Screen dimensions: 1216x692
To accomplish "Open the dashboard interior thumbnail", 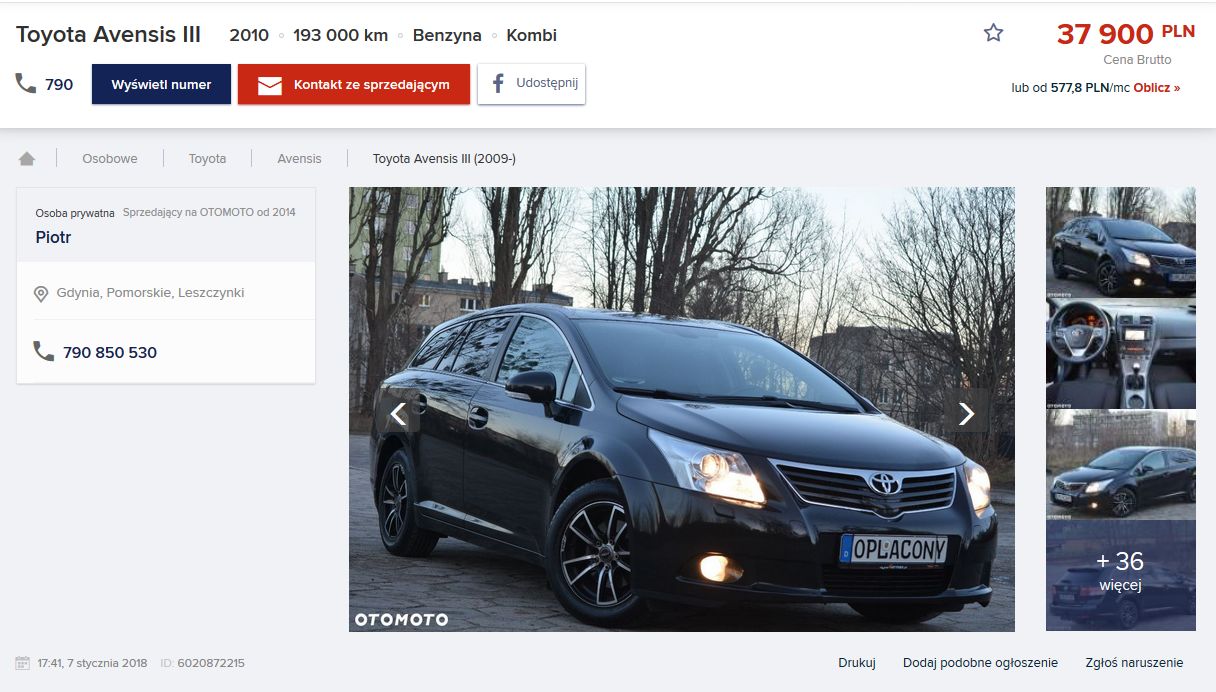I will click(x=1120, y=354).
